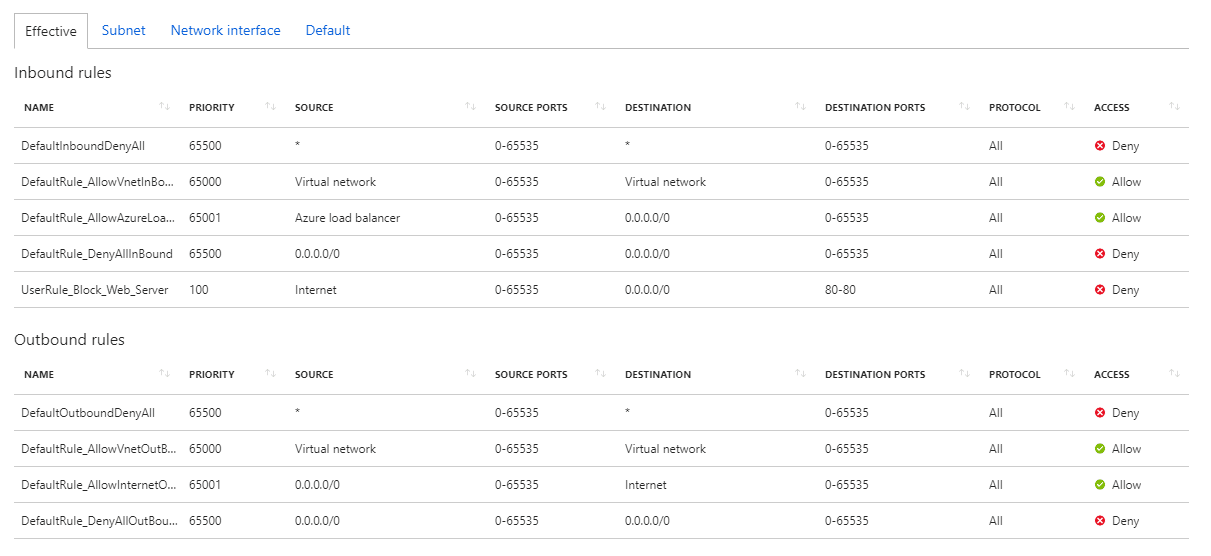Sort inbound rules by Name arrows icon

tap(164, 107)
